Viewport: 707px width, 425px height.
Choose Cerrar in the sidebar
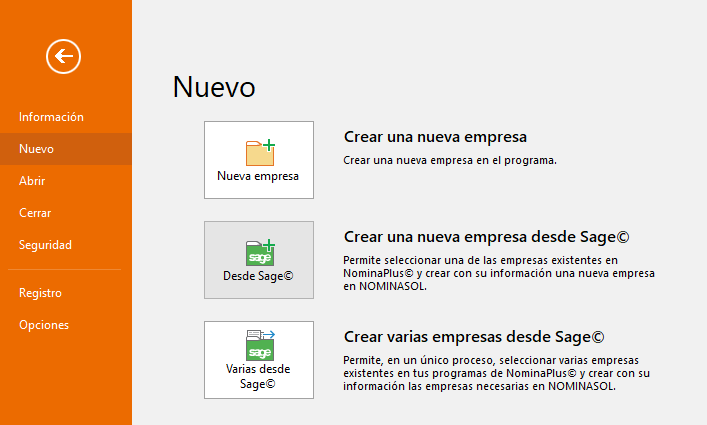pyautogui.click(x=35, y=213)
